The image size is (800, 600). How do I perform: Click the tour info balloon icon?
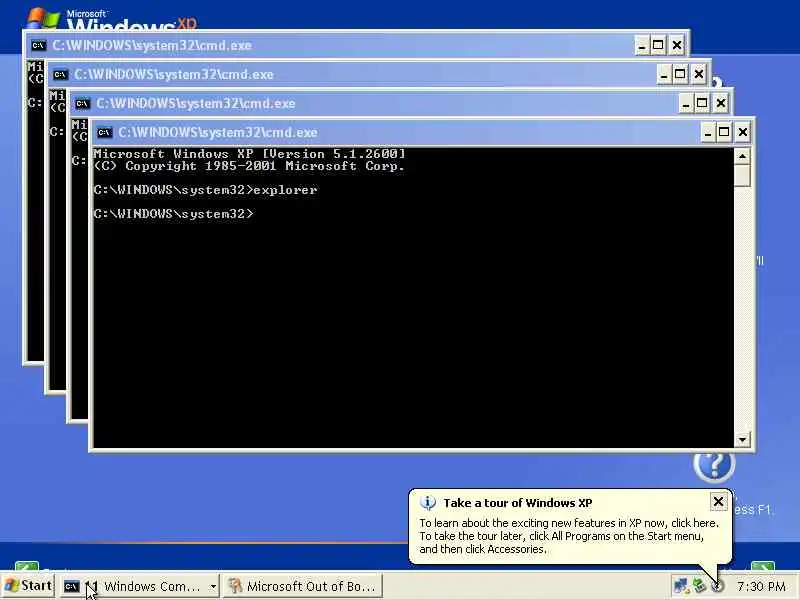[428, 503]
